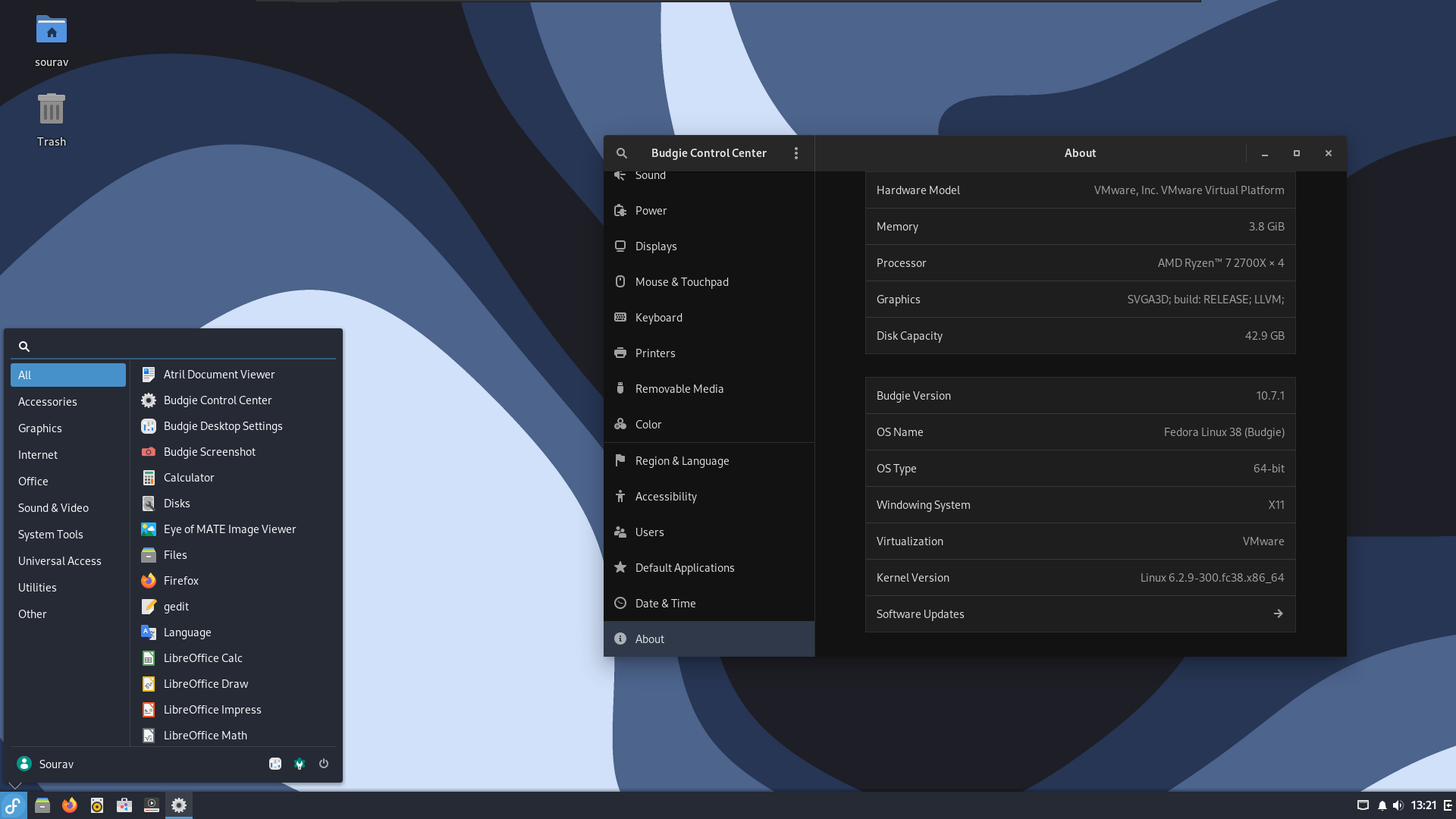Open the music player icon in the taskbar
Viewport: 1456px width, 819px height.
coord(96,805)
